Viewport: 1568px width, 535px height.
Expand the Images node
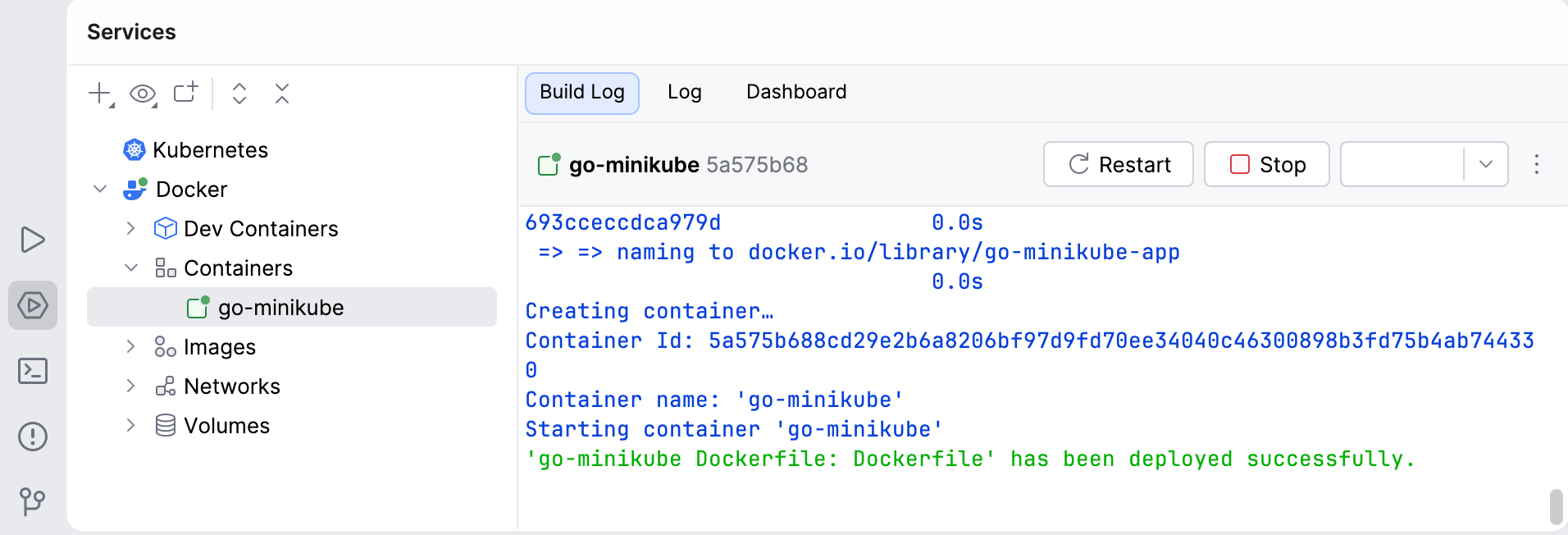pos(130,347)
